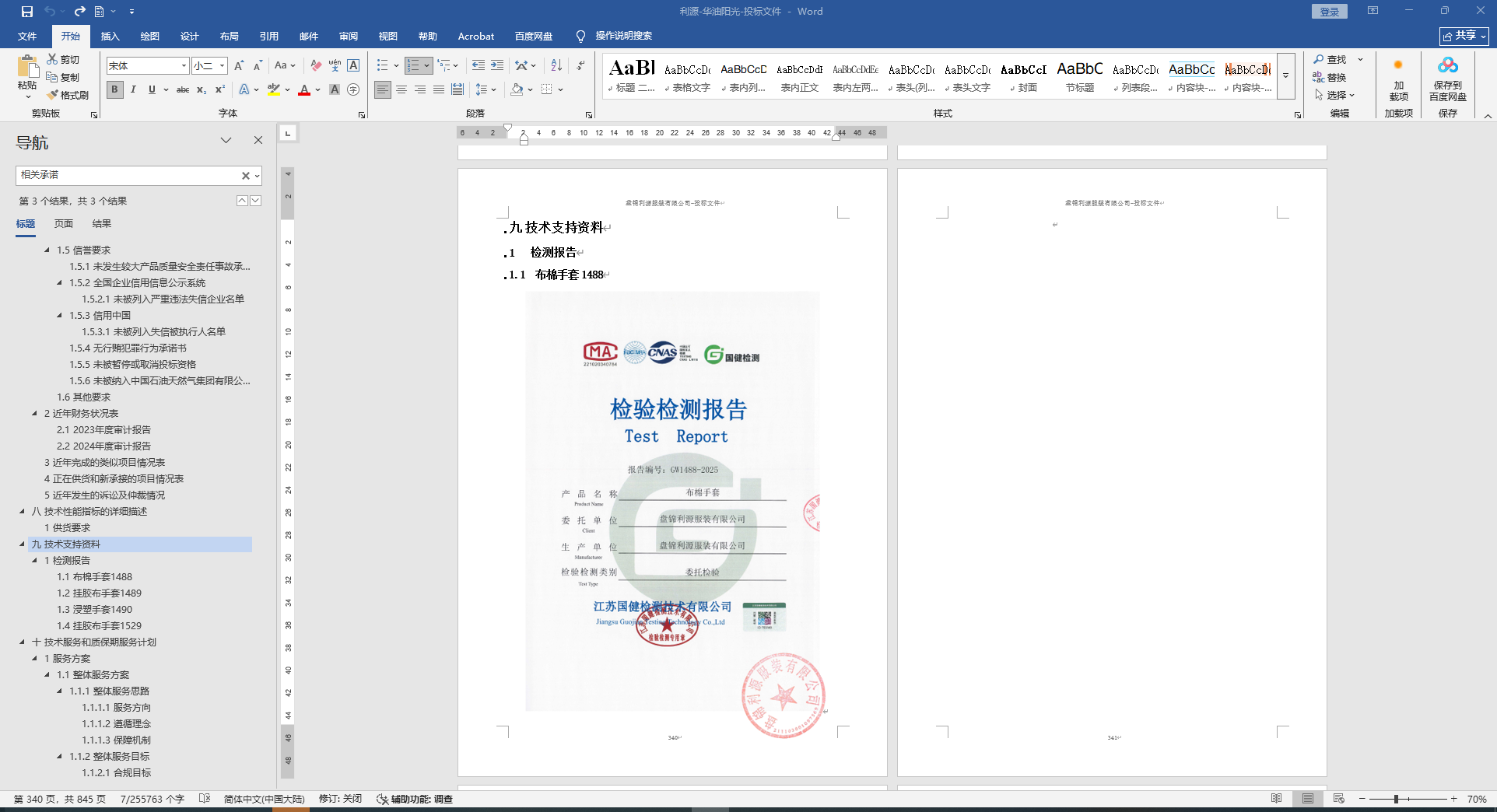Apply distributed alignment to the paragraph

(x=458, y=89)
